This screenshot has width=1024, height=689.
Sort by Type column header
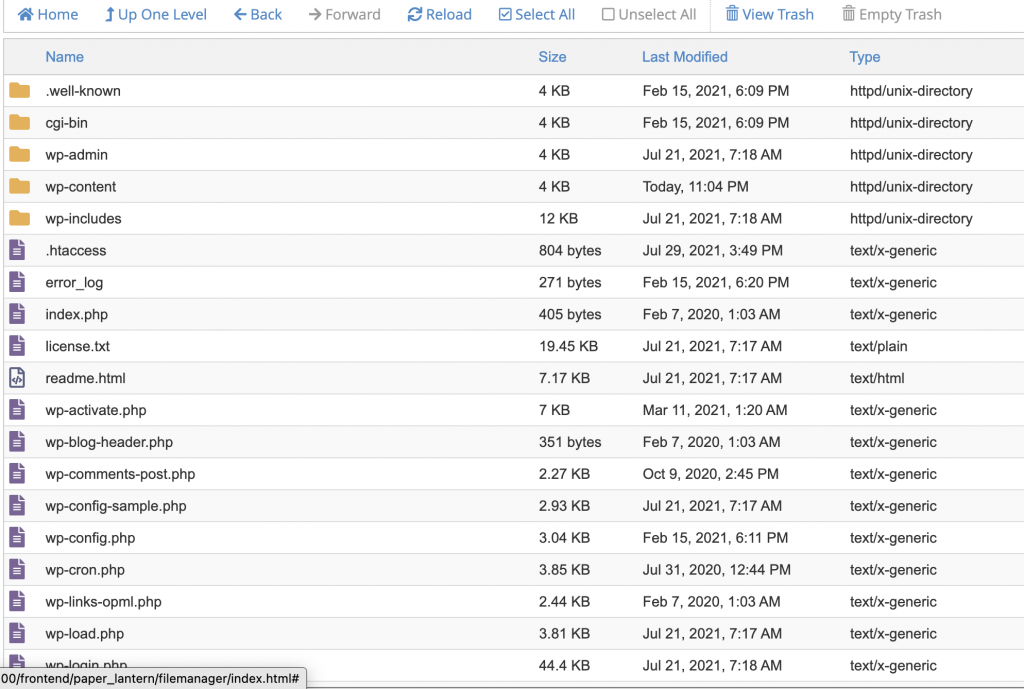865,57
